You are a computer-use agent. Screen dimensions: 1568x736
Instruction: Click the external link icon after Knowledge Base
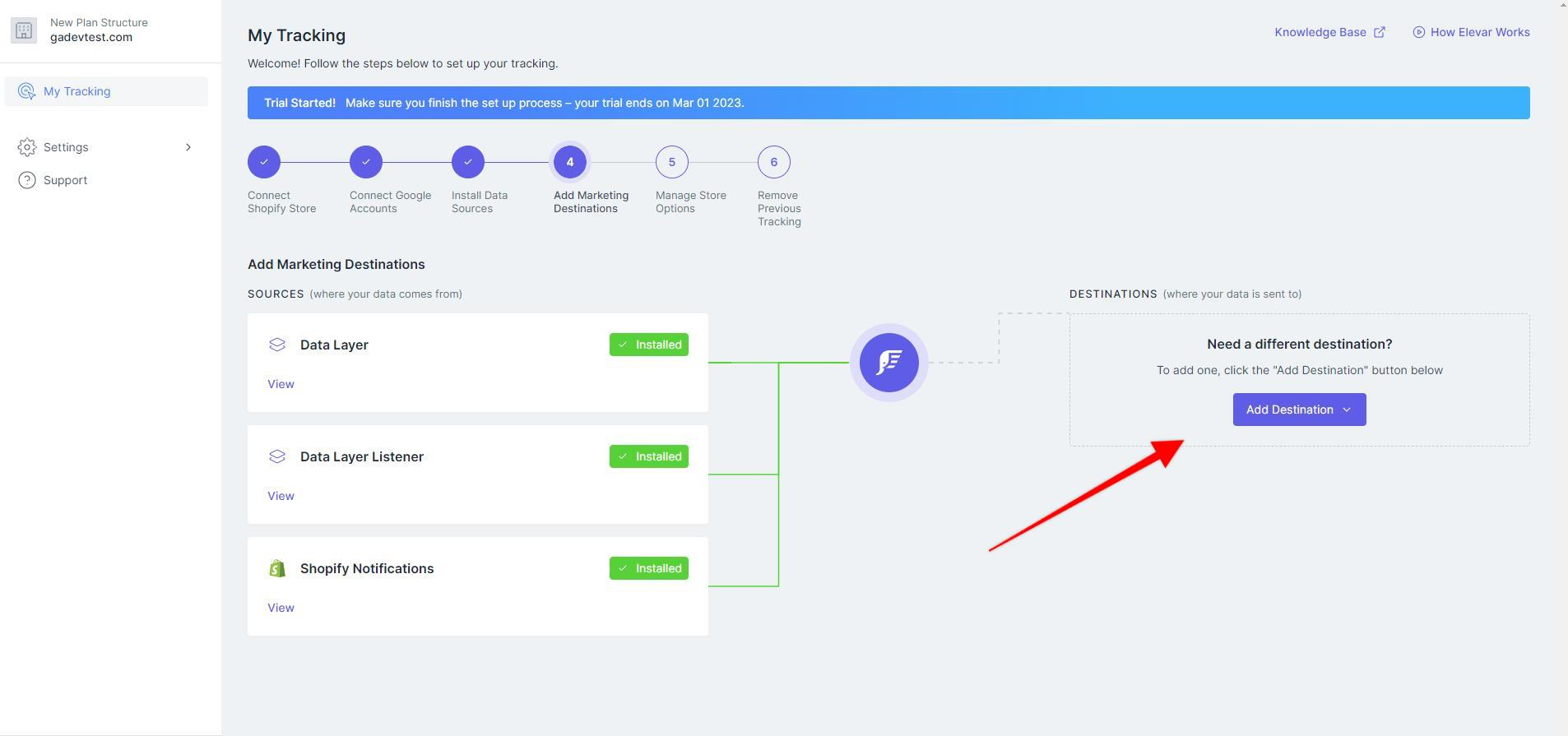coord(1380,32)
